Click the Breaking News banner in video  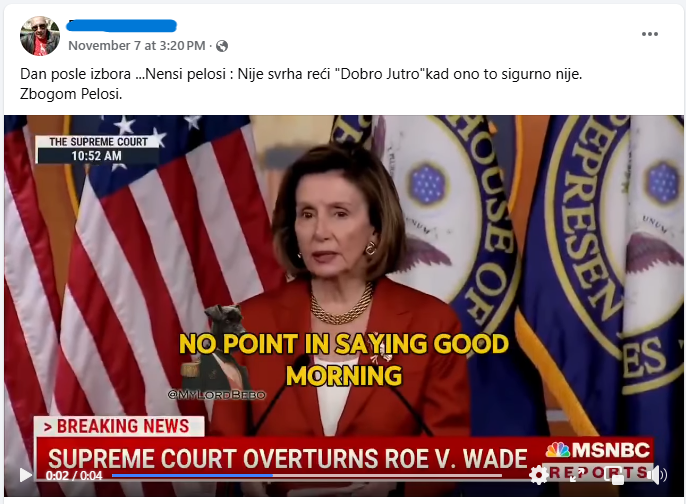tap(119, 426)
